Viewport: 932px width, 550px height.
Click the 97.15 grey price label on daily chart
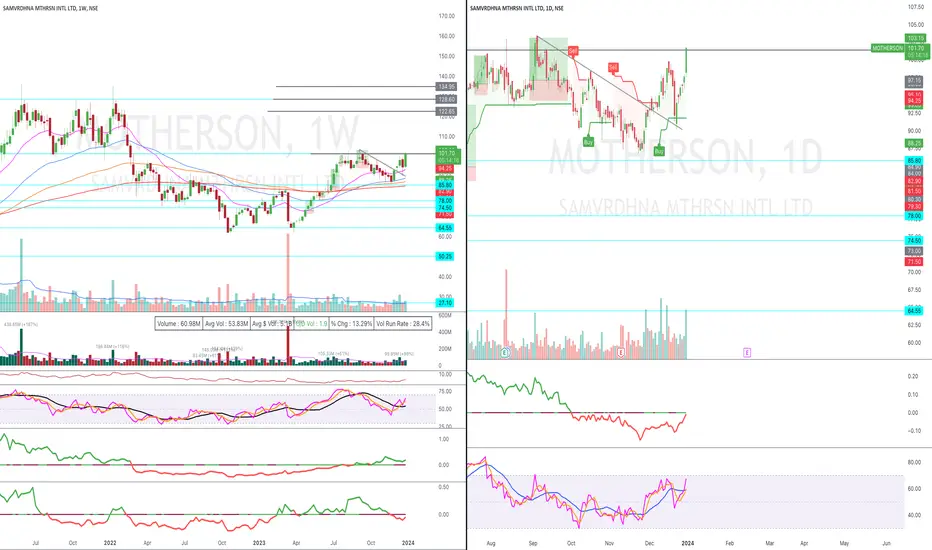tap(914, 80)
